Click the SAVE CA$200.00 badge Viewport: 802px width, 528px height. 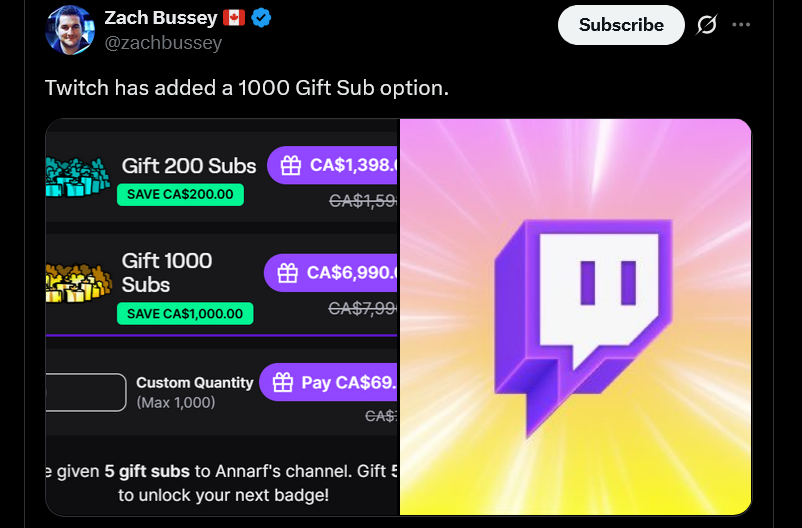tap(180, 194)
